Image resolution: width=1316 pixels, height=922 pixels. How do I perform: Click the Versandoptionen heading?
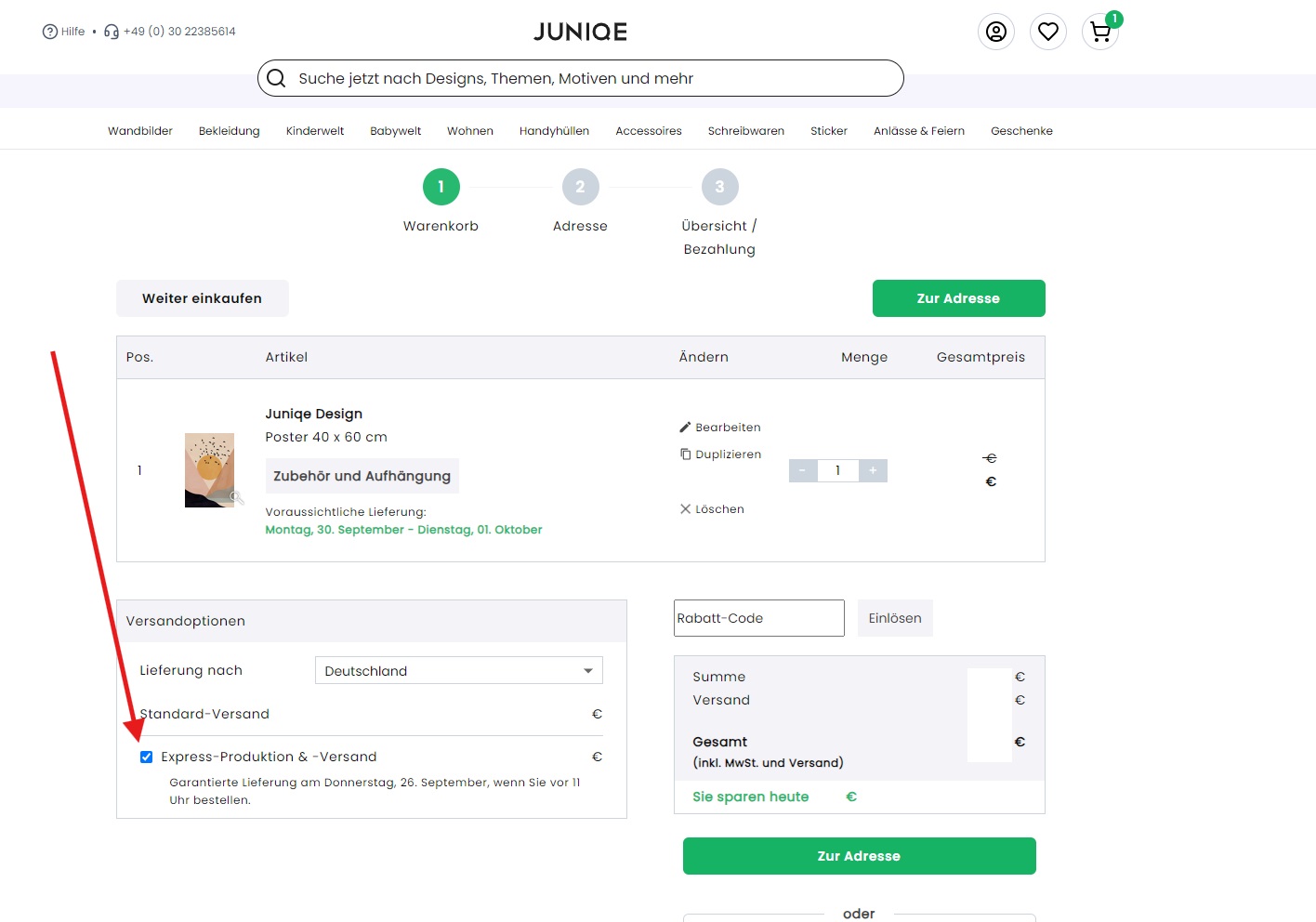click(186, 621)
